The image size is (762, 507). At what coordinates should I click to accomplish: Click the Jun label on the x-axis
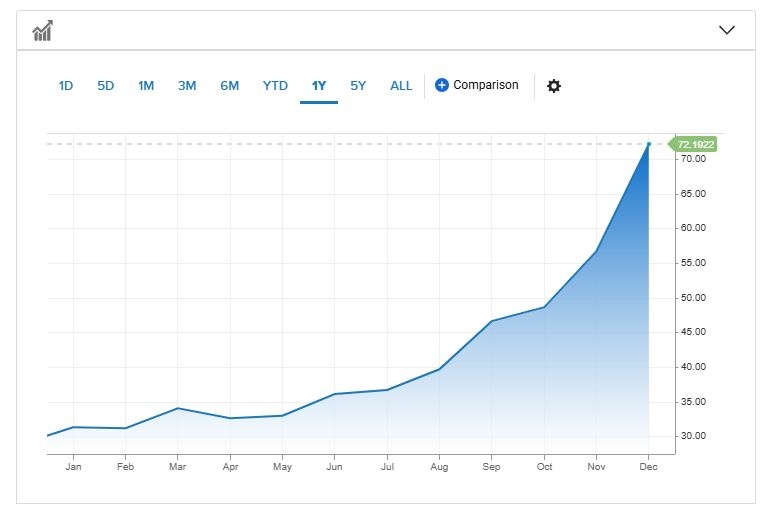click(x=334, y=466)
